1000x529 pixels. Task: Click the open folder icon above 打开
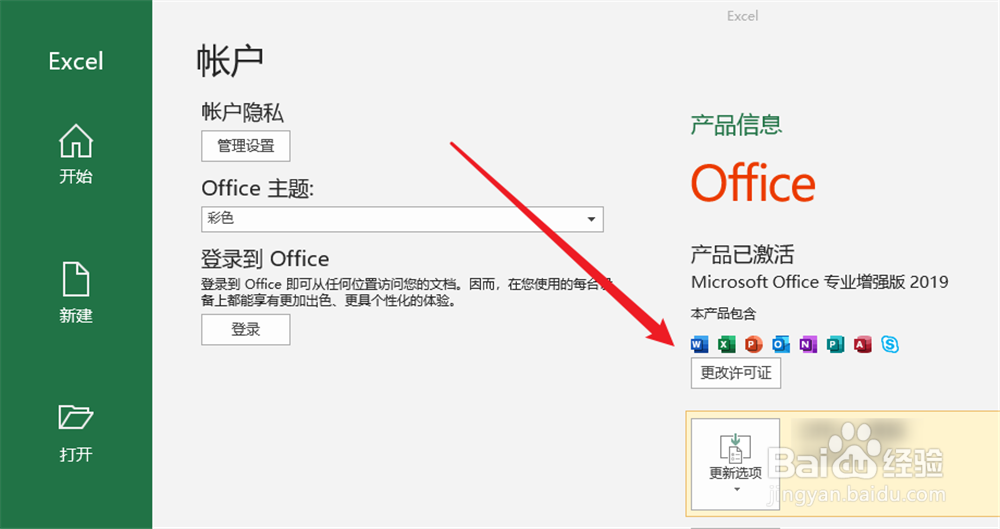point(76,417)
